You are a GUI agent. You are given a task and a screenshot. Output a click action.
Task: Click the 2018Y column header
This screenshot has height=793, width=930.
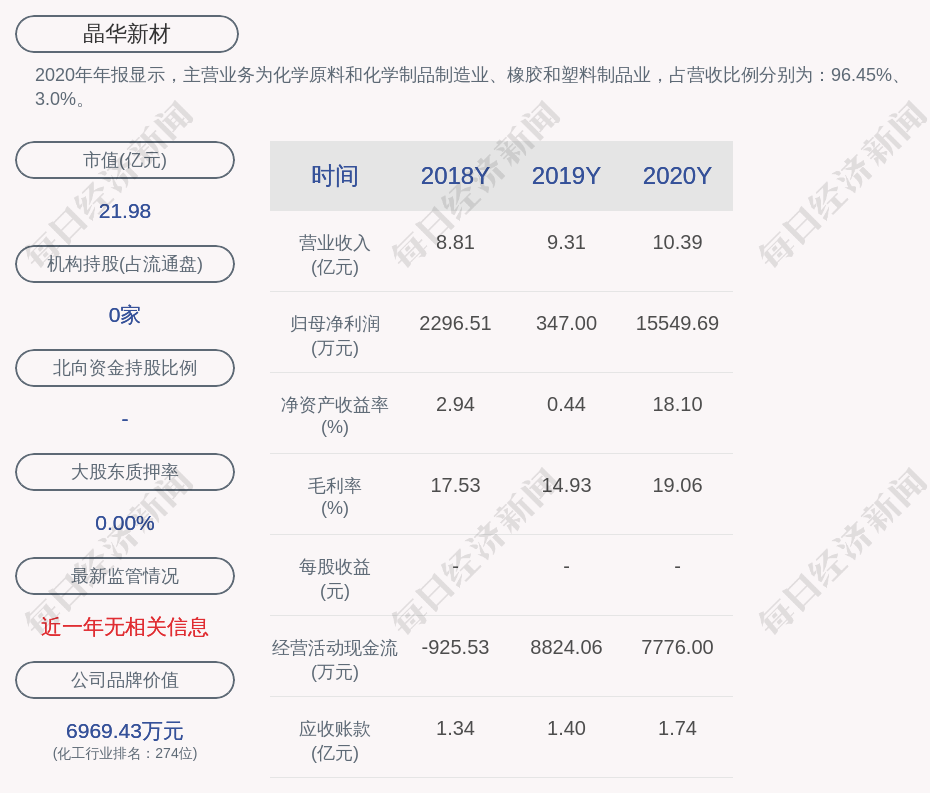pyautogui.click(x=455, y=176)
